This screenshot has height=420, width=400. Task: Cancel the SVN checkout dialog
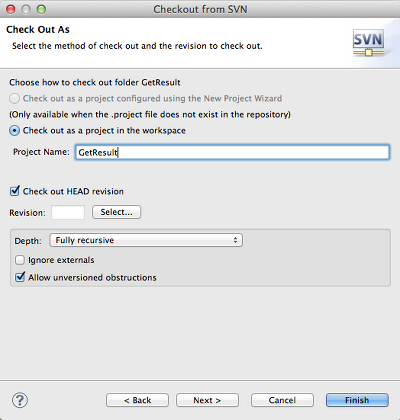pos(282,400)
